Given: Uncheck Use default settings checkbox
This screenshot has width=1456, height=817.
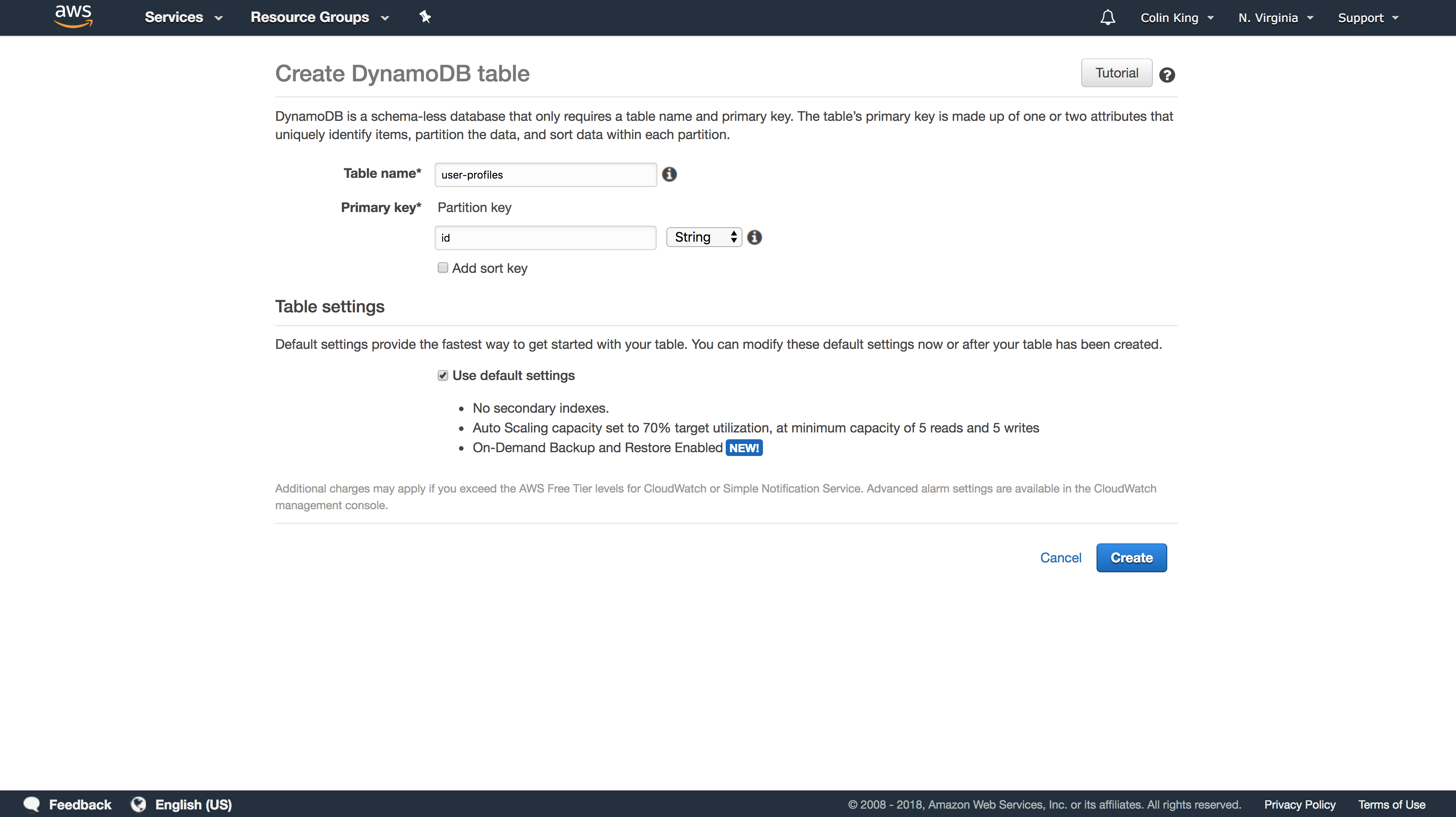Looking at the screenshot, I should pyautogui.click(x=443, y=375).
